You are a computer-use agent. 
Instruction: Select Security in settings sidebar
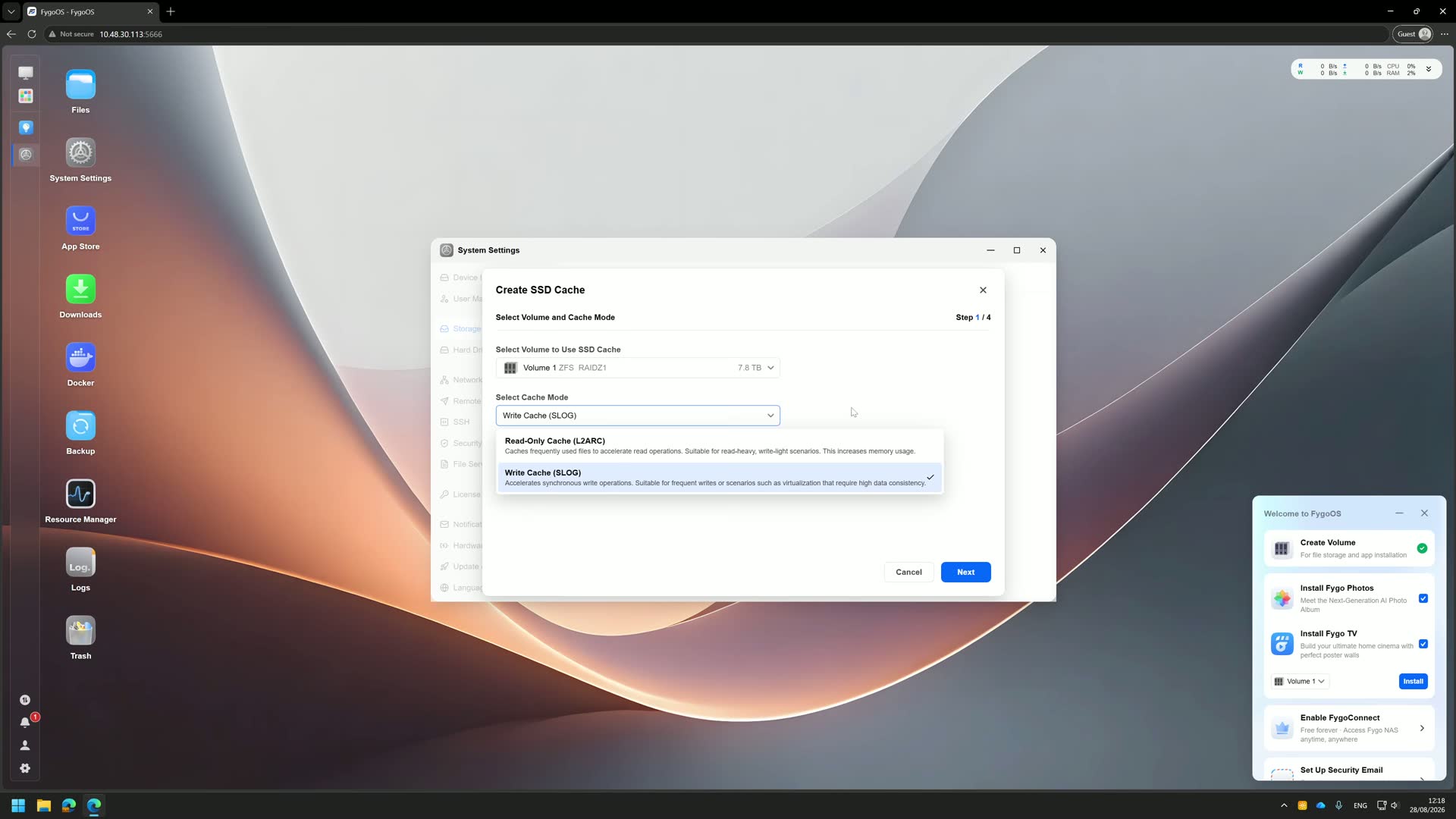[460, 443]
